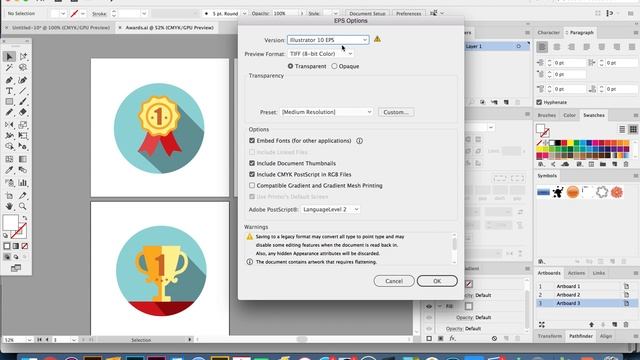Open the zoom level 52% dropdown

tap(29, 340)
